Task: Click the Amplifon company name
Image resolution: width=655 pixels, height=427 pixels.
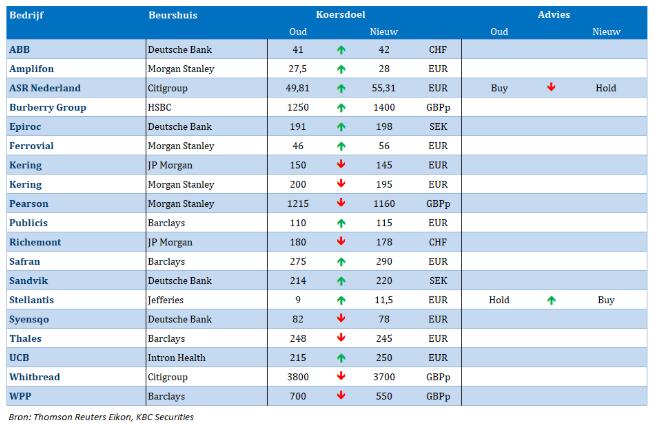Action: point(31,69)
